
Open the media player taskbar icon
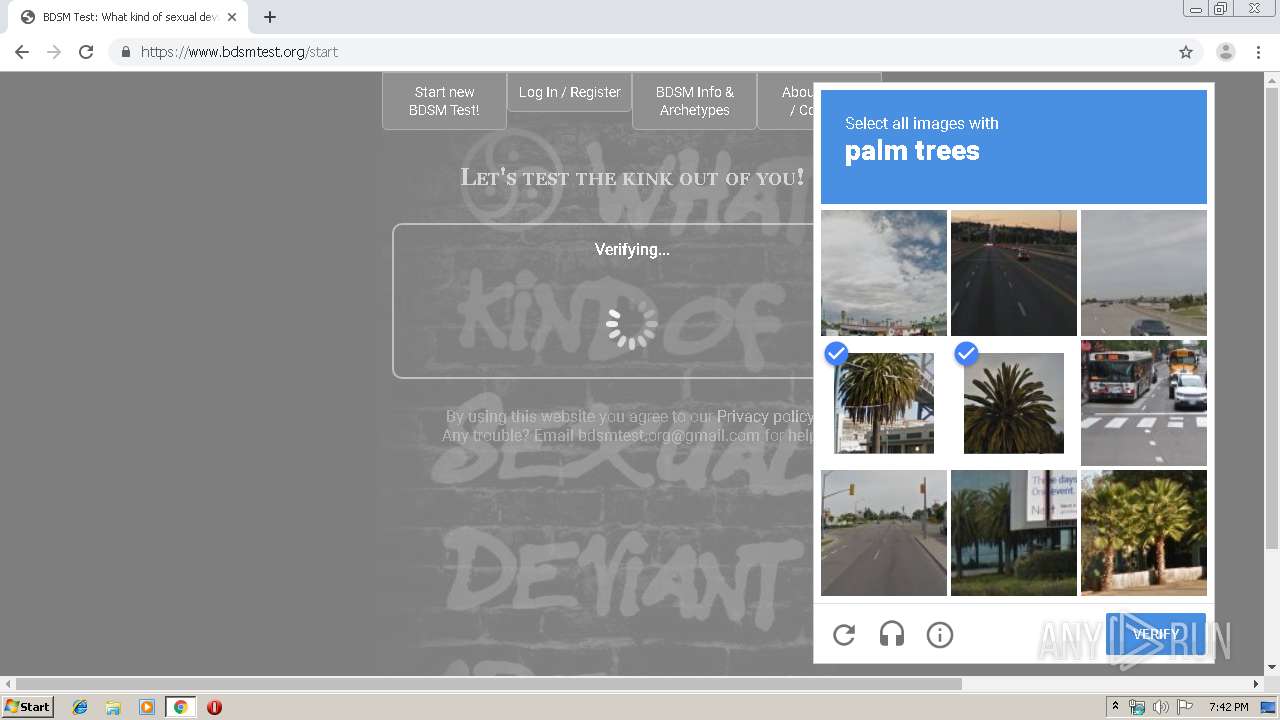point(147,707)
